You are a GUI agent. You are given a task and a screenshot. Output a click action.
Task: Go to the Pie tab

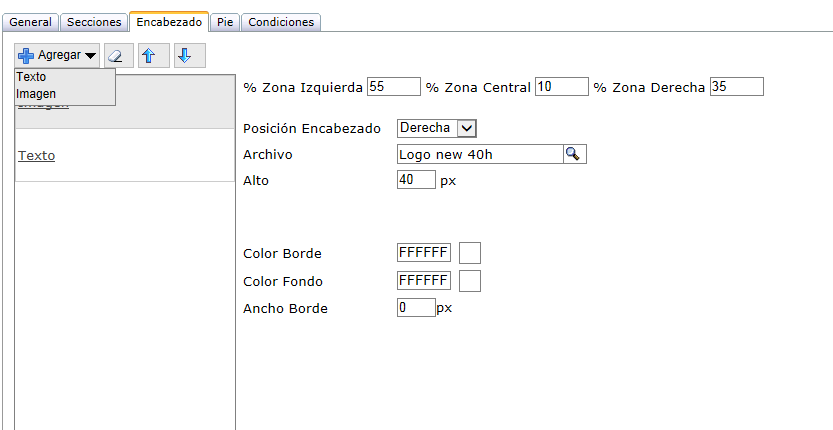[225, 22]
